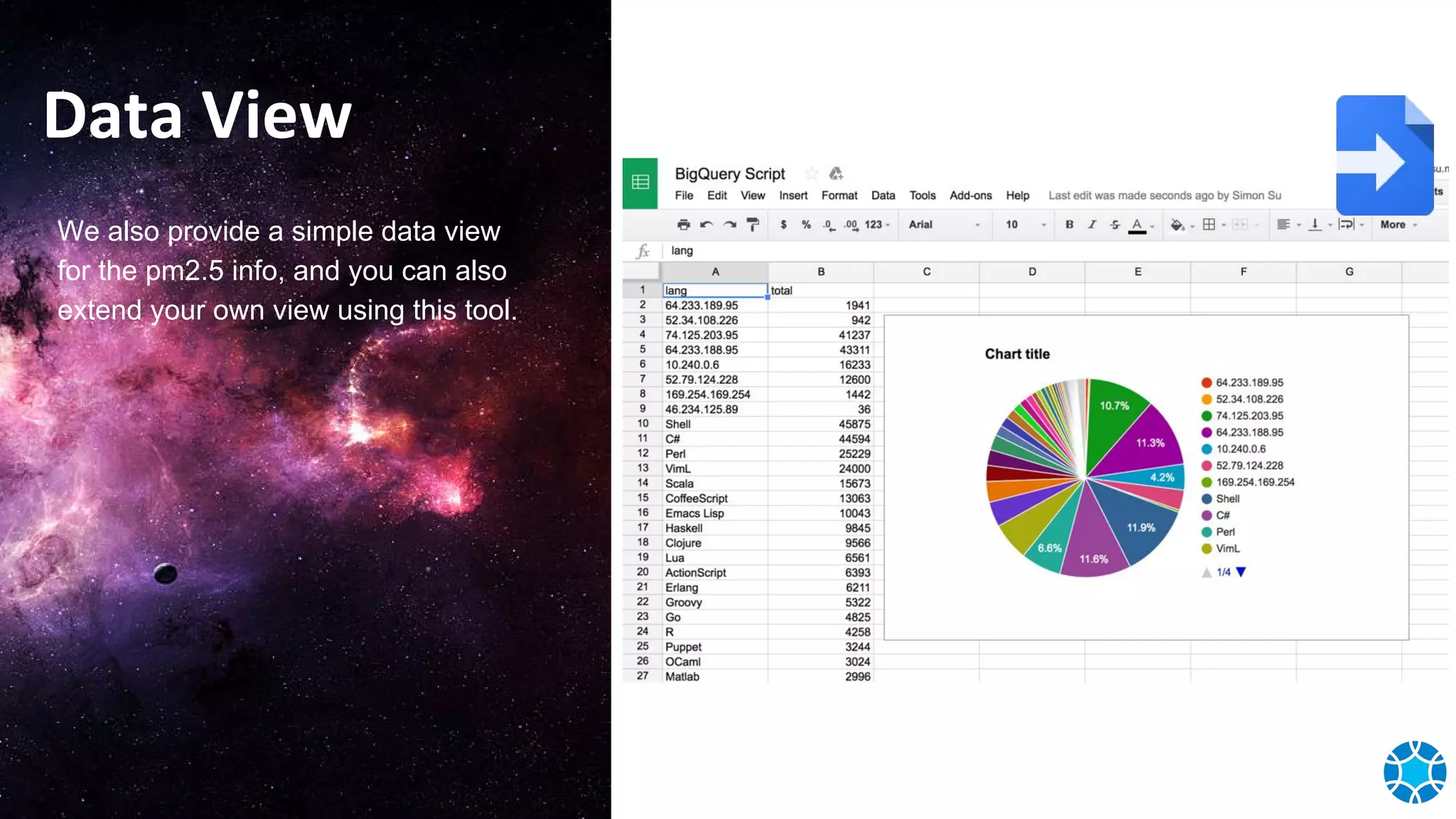Open the Format menu
Viewport: 1456px width, 819px height.
coord(839,196)
